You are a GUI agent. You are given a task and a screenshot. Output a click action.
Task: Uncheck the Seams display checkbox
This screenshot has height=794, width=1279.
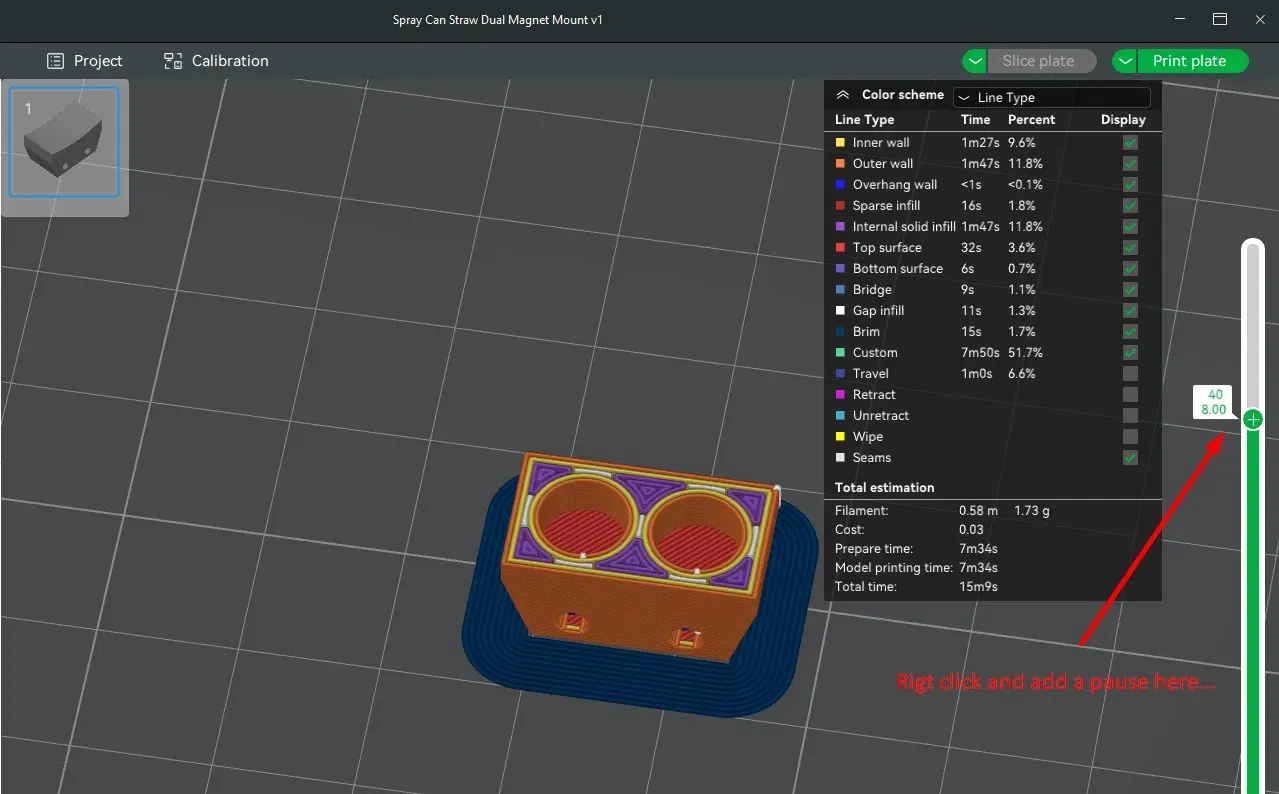tap(1130, 458)
